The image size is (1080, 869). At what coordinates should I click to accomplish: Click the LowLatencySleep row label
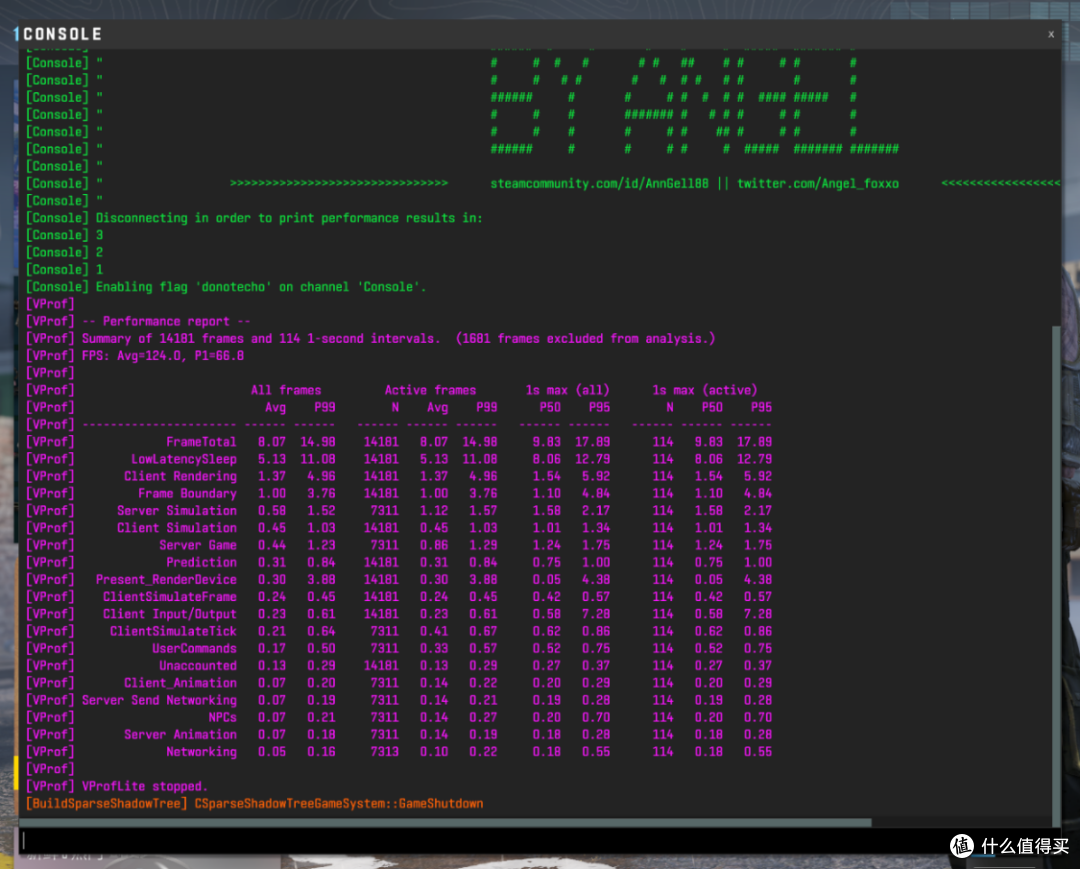(x=184, y=459)
